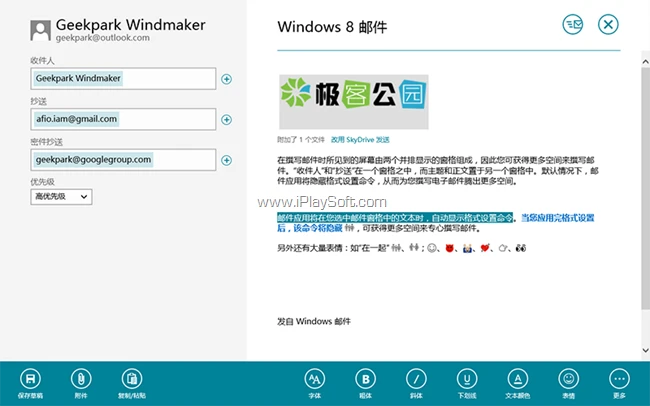Screen dimensions: 650x406
Task: Click the first body paragraph 在撰写邮件时
Action: (438, 170)
